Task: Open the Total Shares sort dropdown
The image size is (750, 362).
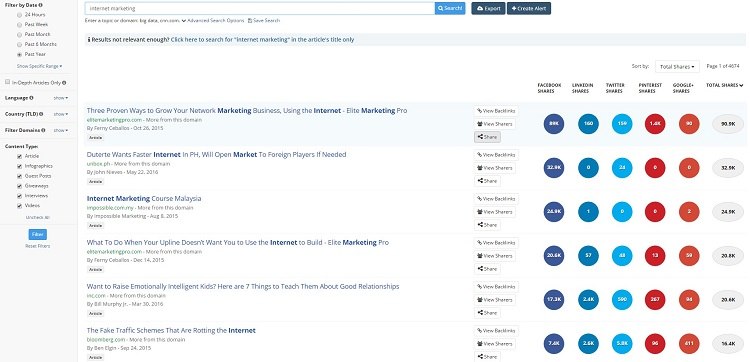Action: [677, 66]
